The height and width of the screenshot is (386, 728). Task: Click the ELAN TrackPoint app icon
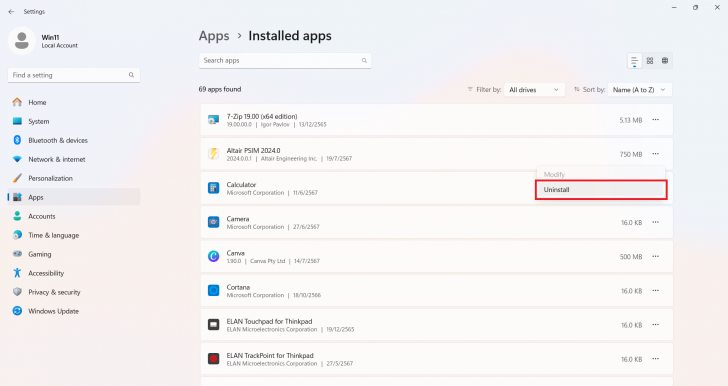(x=214, y=359)
